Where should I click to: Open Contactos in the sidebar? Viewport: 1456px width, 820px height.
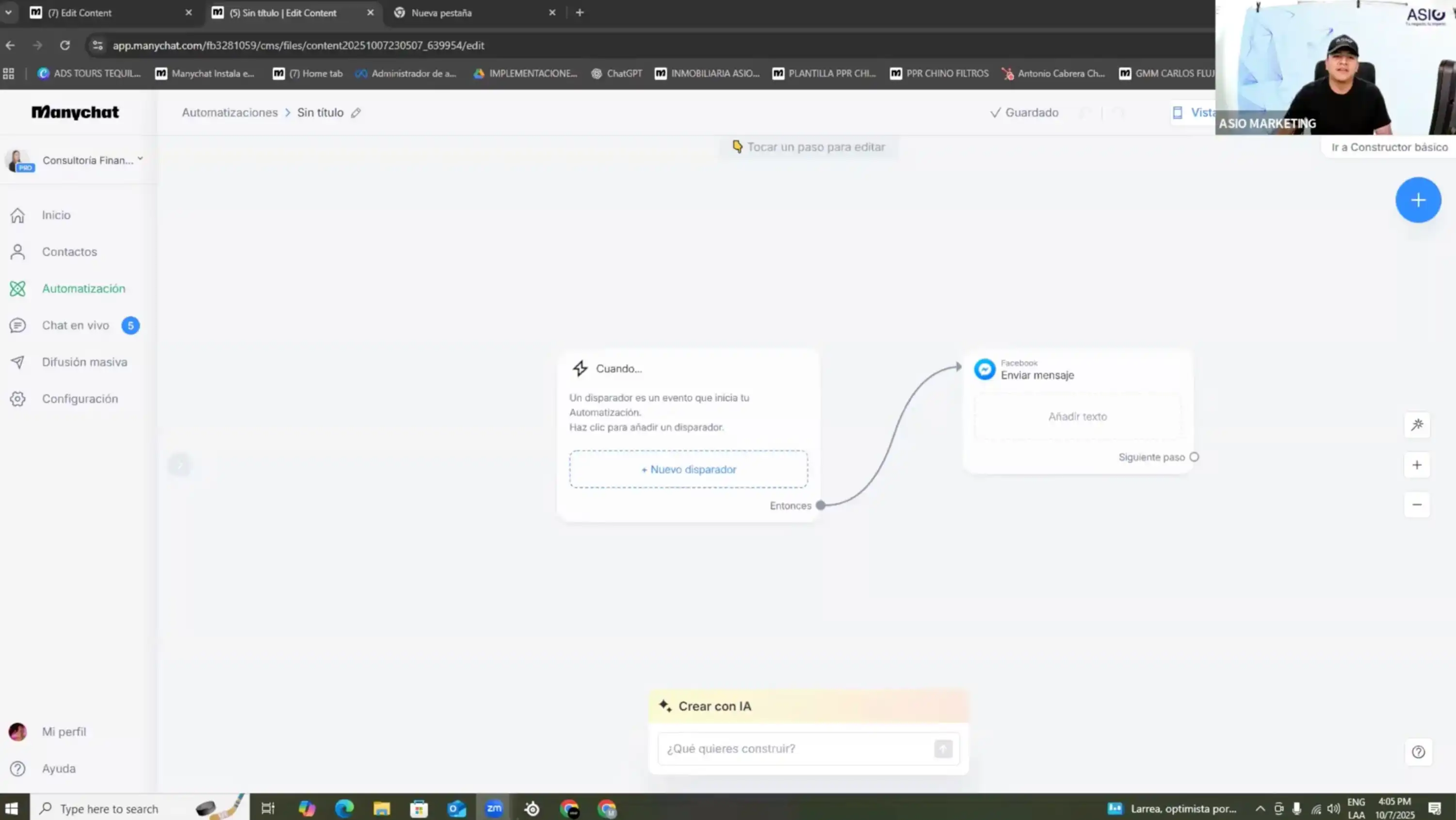tap(69, 252)
